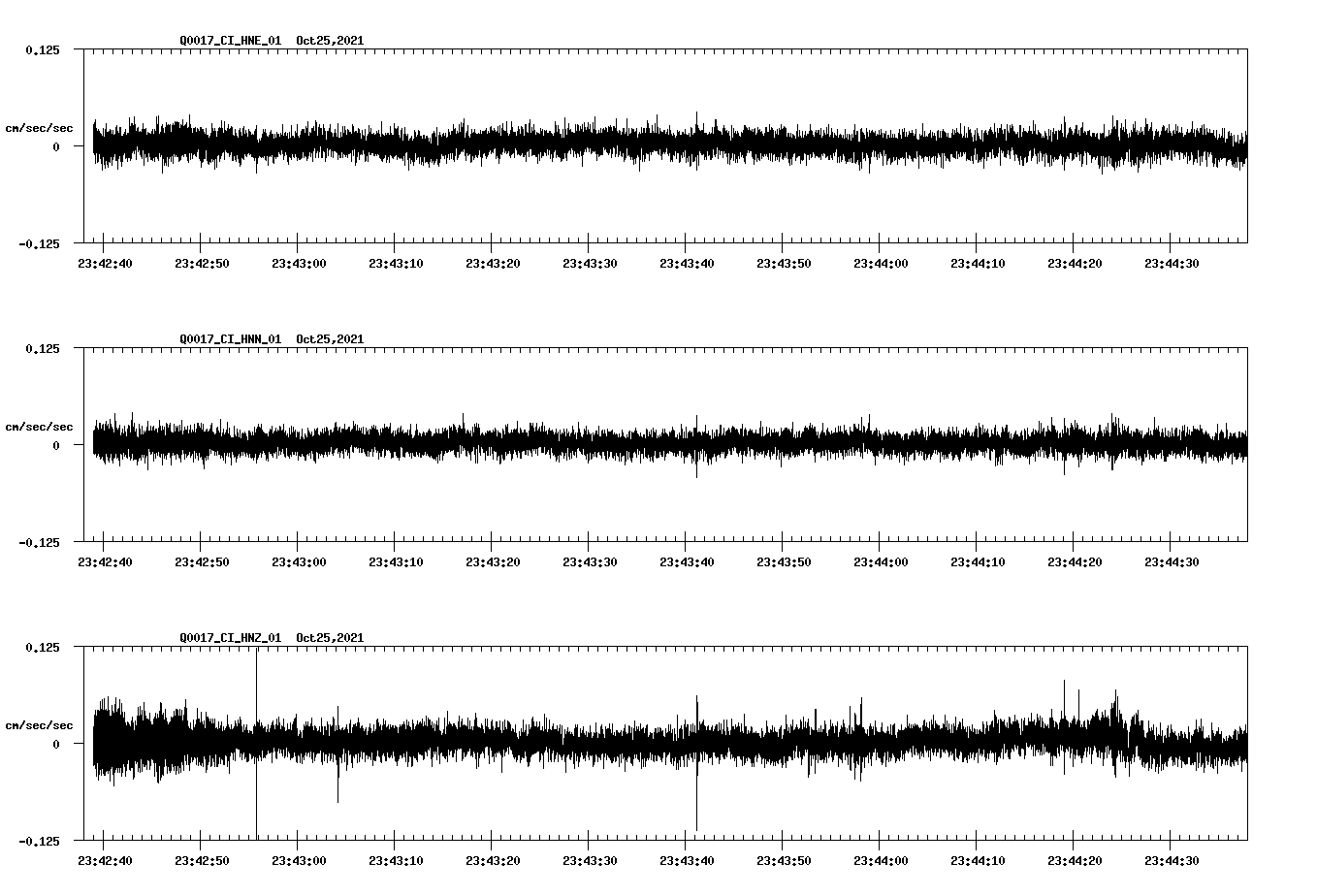Choose 23:43:30 time label under HNZ plot
The width and height of the screenshot is (1317, 896).
click(590, 861)
